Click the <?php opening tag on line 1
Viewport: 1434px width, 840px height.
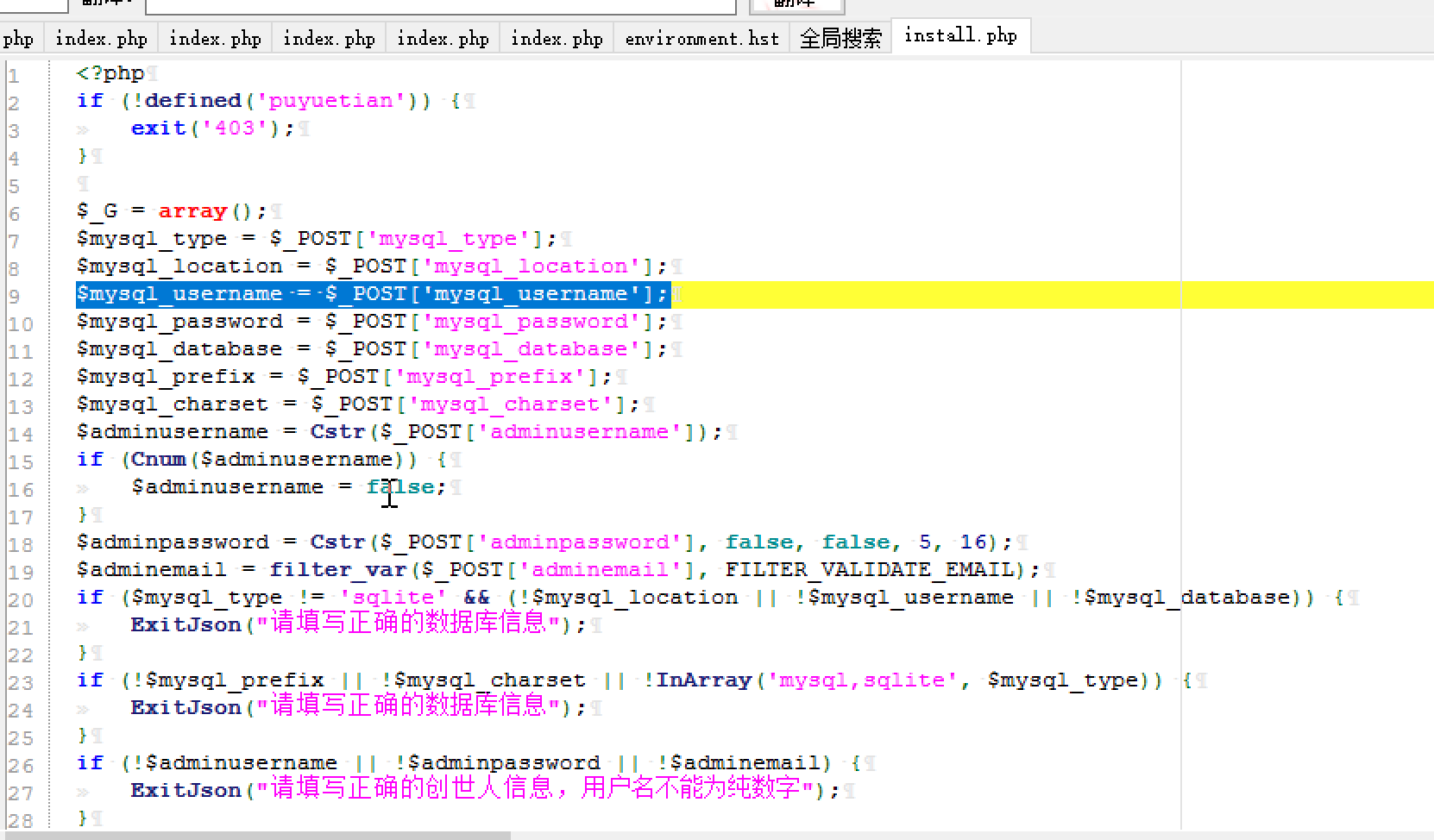pos(110,73)
